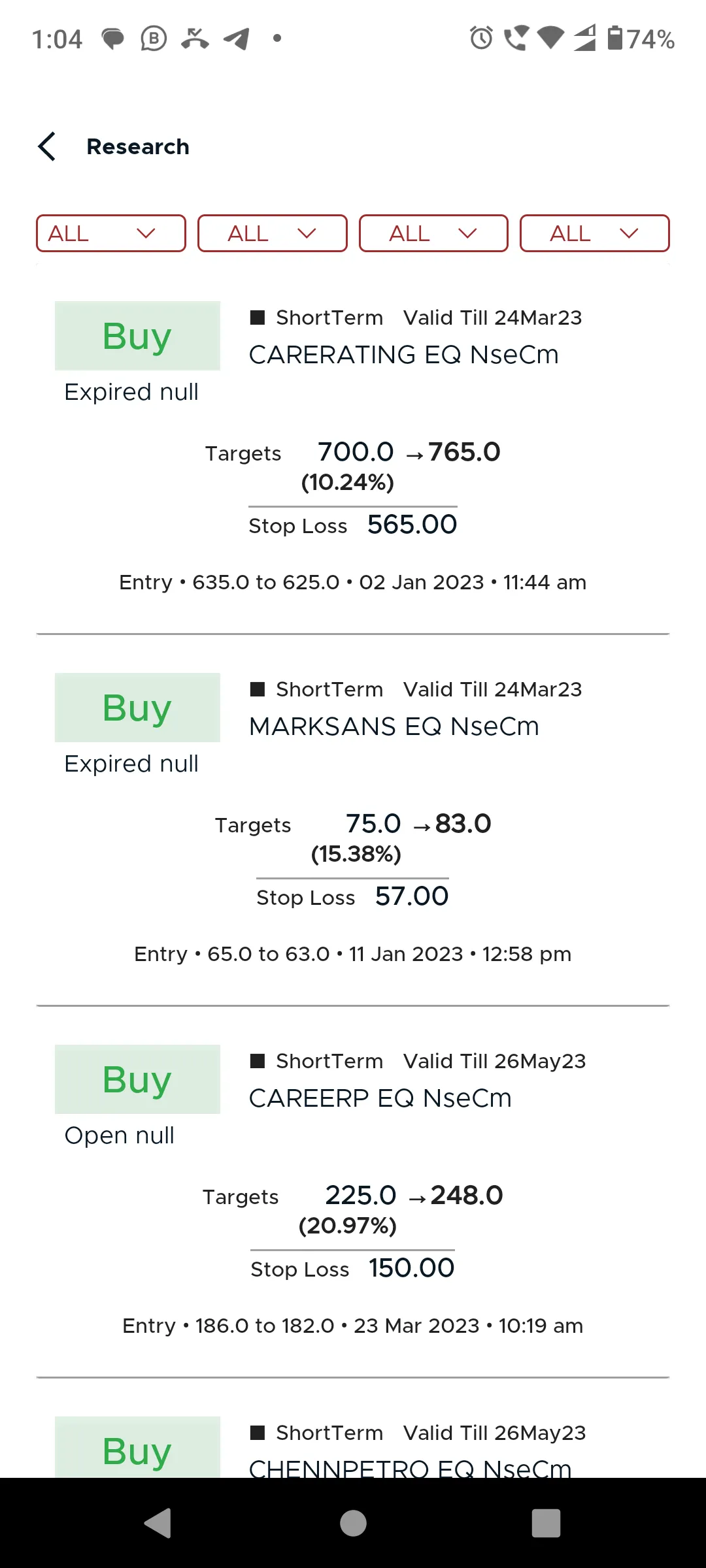Screen dimensions: 706x1568
Task: Open the MARKSANS EQ NseCm stock title
Action: pyautogui.click(x=394, y=727)
